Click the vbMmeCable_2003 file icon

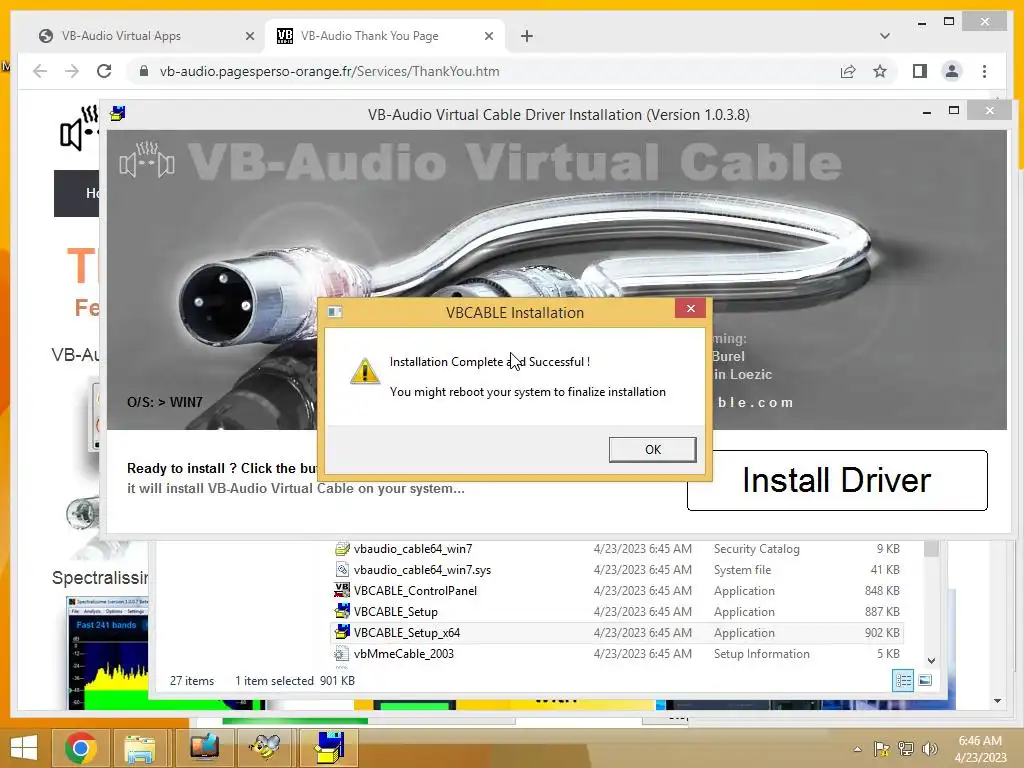point(341,653)
